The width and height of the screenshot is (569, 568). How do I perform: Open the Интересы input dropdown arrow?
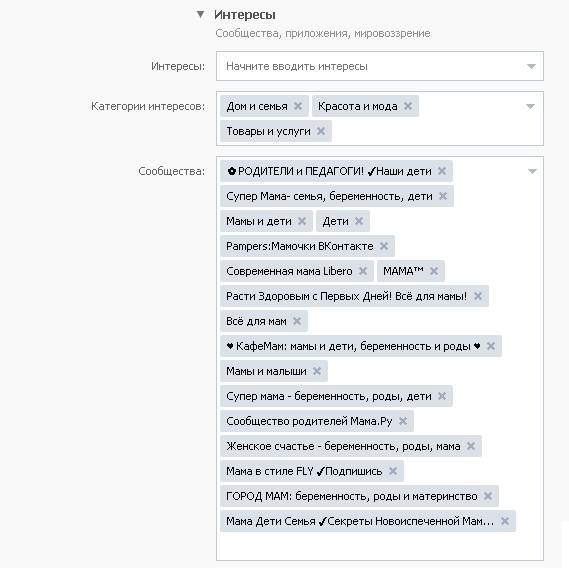coord(531,66)
